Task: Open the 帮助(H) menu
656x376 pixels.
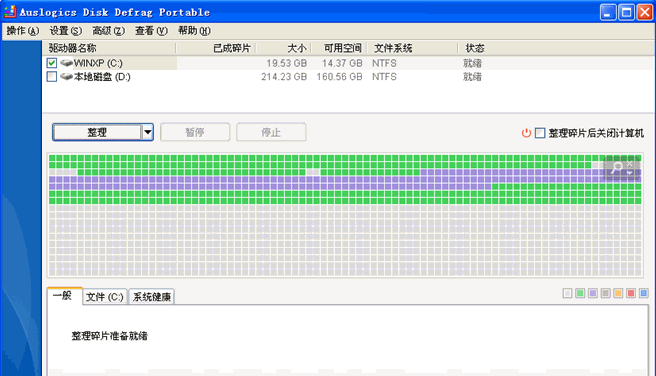Action: click(x=194, y=31)
